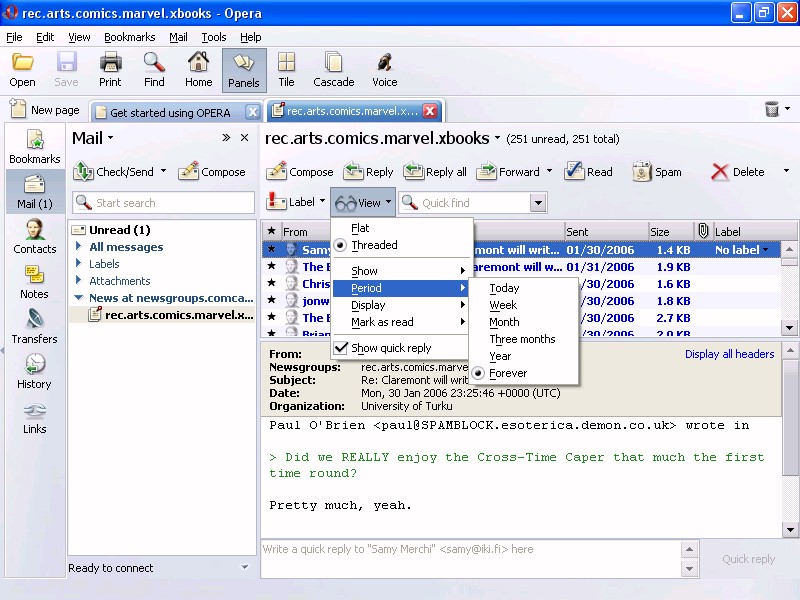
Task: Open the closed tabs trash can
Action: click(x=772, y=110)
